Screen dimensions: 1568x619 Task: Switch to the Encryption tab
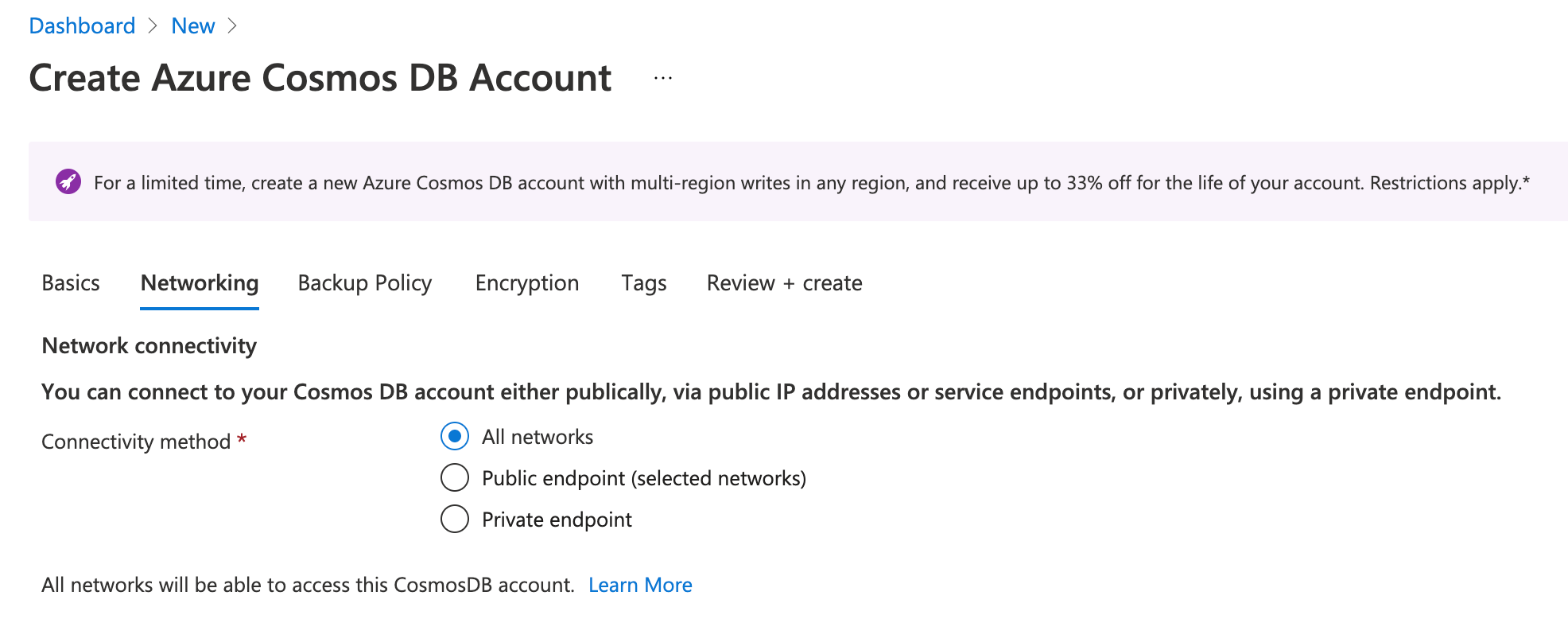[x=527, y=283]
